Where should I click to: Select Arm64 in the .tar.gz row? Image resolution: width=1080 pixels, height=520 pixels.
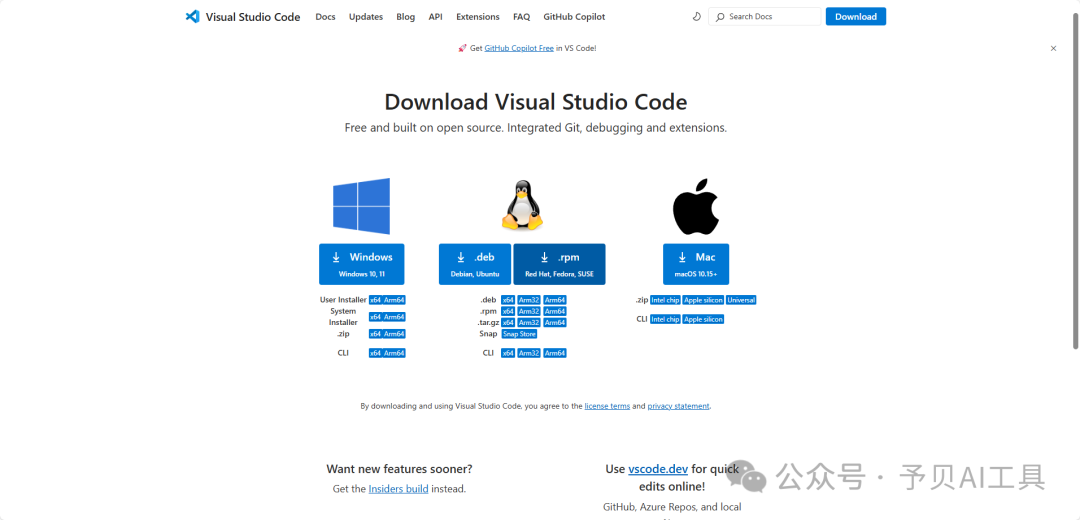[x=555, y=322]
